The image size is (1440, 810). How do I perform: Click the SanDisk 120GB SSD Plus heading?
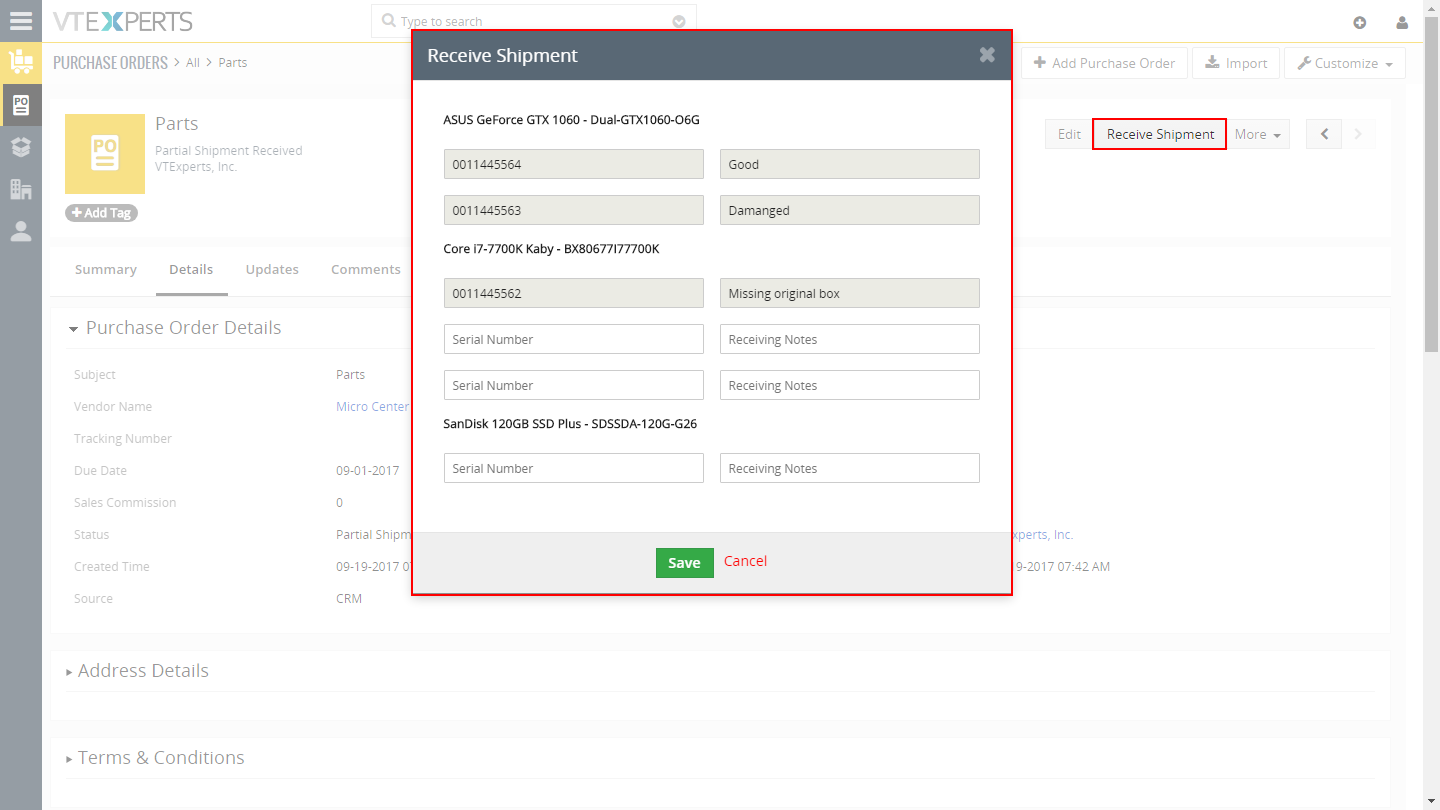570,424
